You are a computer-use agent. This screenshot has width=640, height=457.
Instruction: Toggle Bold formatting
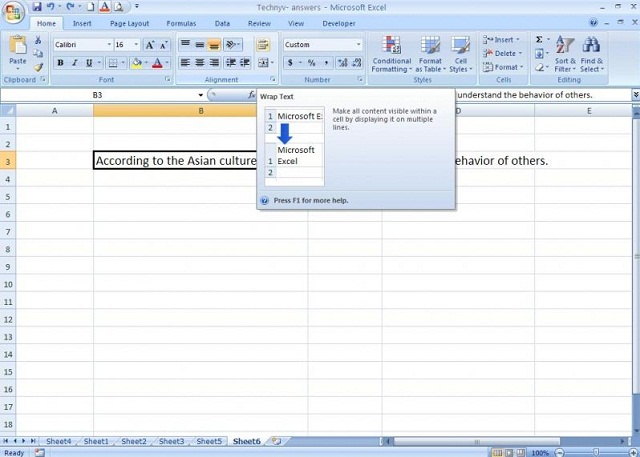pos(60,63)
